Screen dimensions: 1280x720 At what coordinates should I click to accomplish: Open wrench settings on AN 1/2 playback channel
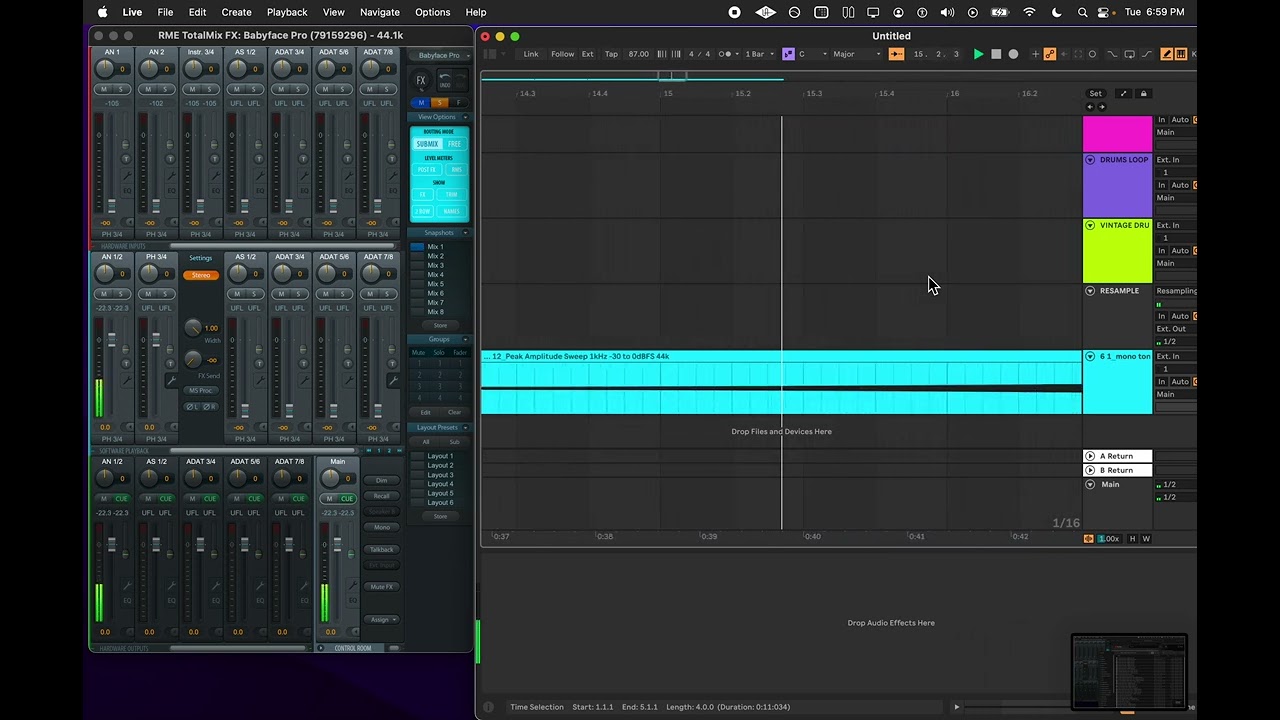[127, 380]
